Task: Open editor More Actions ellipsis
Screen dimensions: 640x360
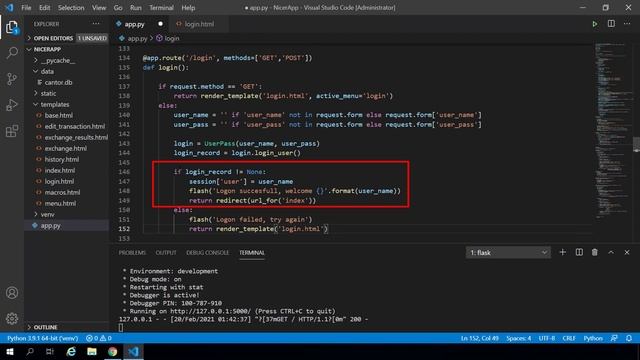Action: click(x=627, y=24)
